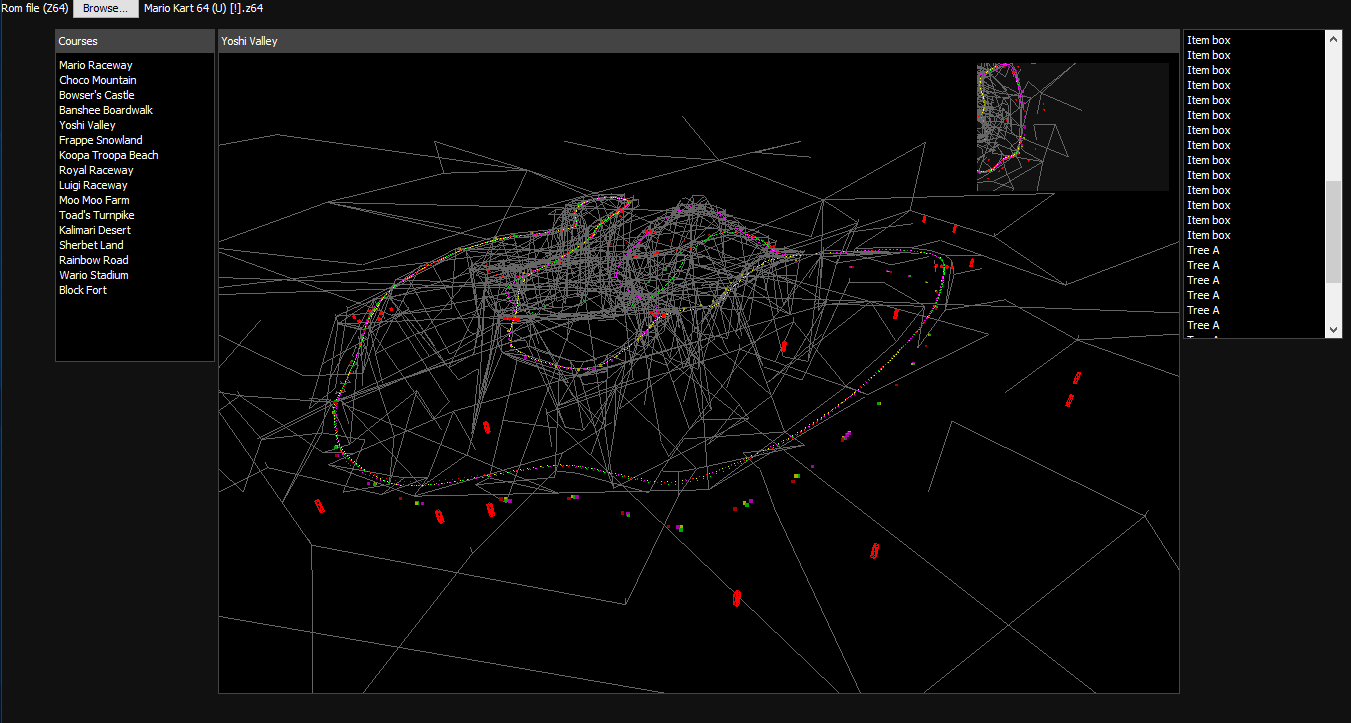
Task: Select Choco Mountain course
Action: pos(98,80)
